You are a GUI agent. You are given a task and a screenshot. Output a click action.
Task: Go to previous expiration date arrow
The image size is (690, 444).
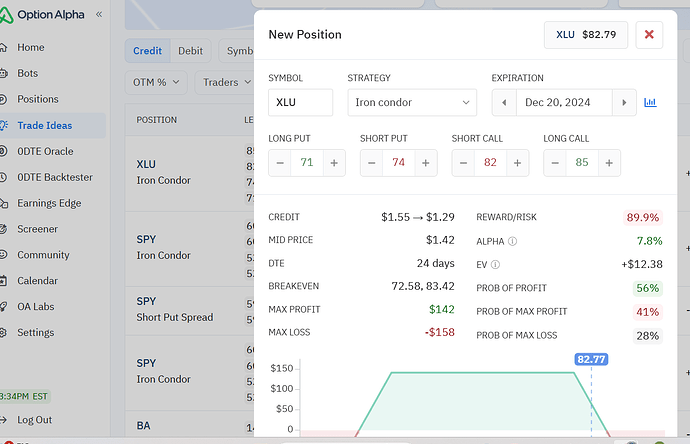point(504,102)
